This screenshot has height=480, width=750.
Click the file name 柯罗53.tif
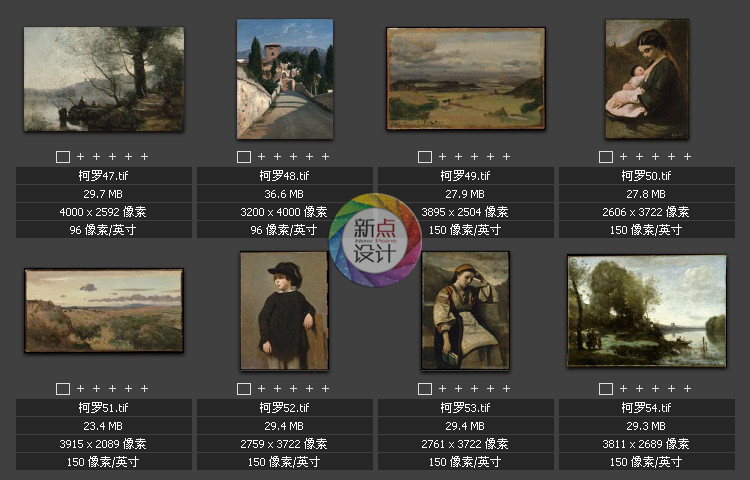click(x=465, y=408)
